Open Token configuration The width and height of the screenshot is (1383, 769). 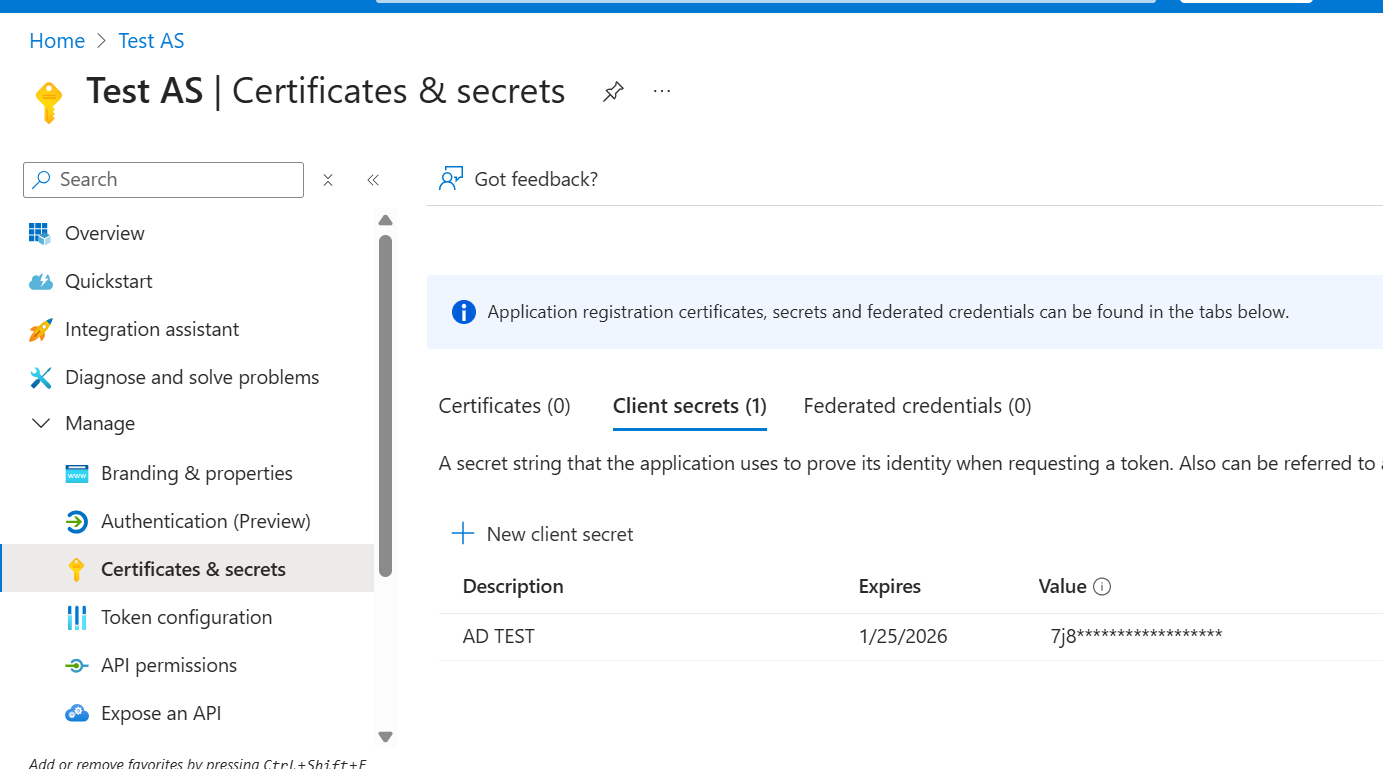pos(186,617)
